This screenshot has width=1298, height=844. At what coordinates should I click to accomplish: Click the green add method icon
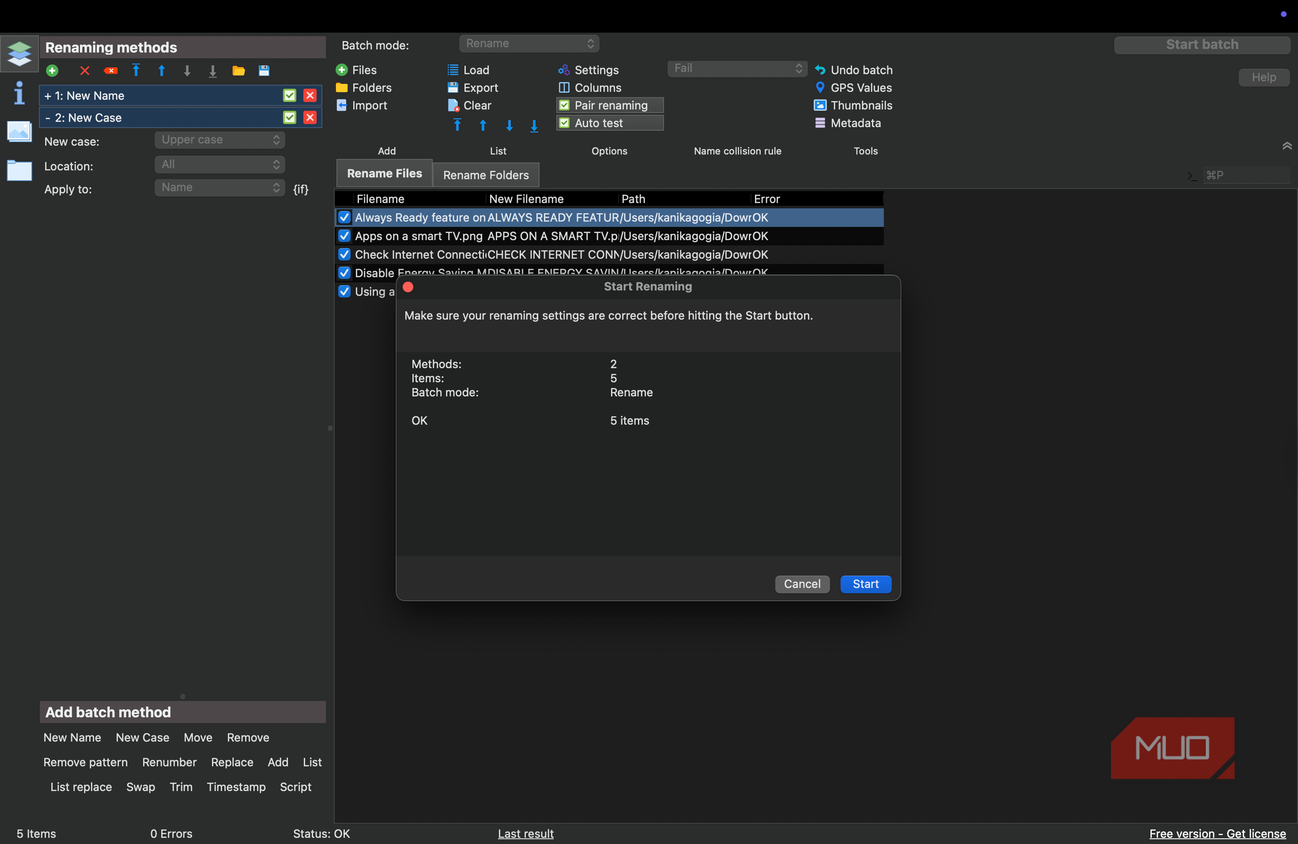click(52, 71)
